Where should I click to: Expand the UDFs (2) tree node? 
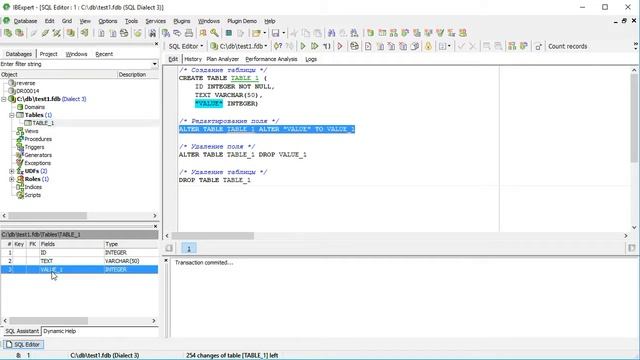click(x=12, y=171)
